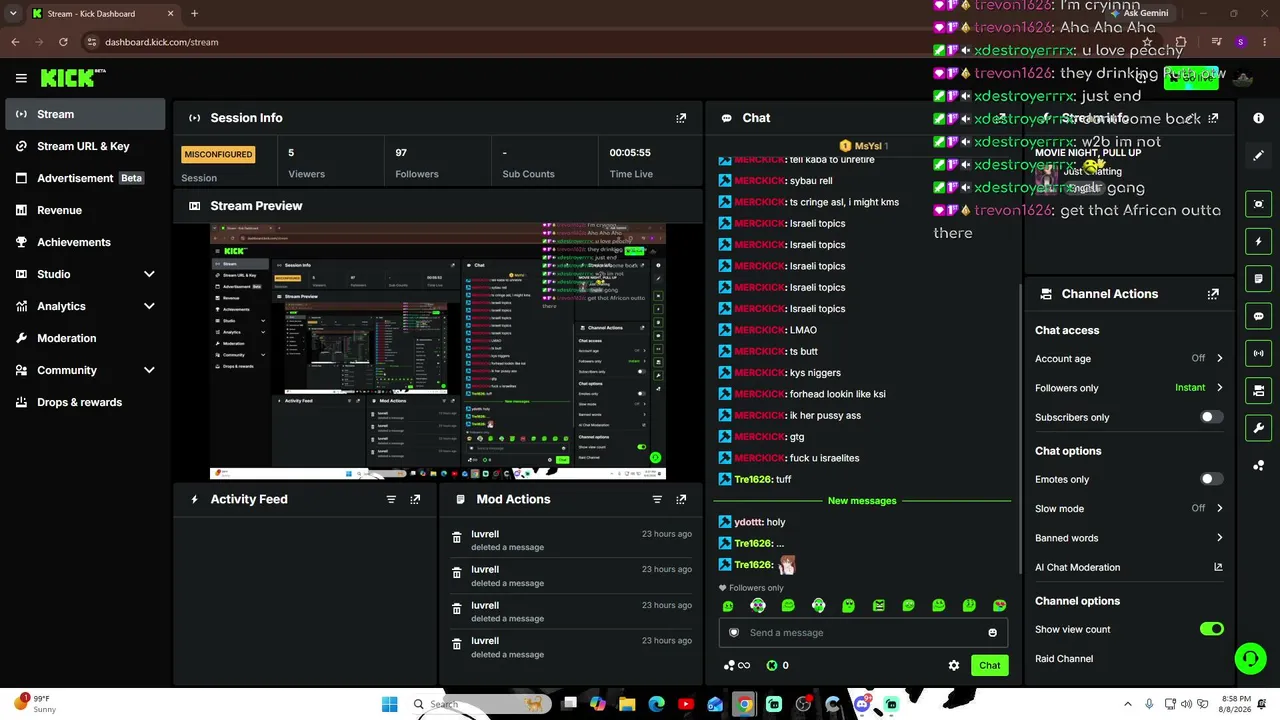1280x720 pixels.
Task: Reload the dashboard page
Action: [63, 42]
